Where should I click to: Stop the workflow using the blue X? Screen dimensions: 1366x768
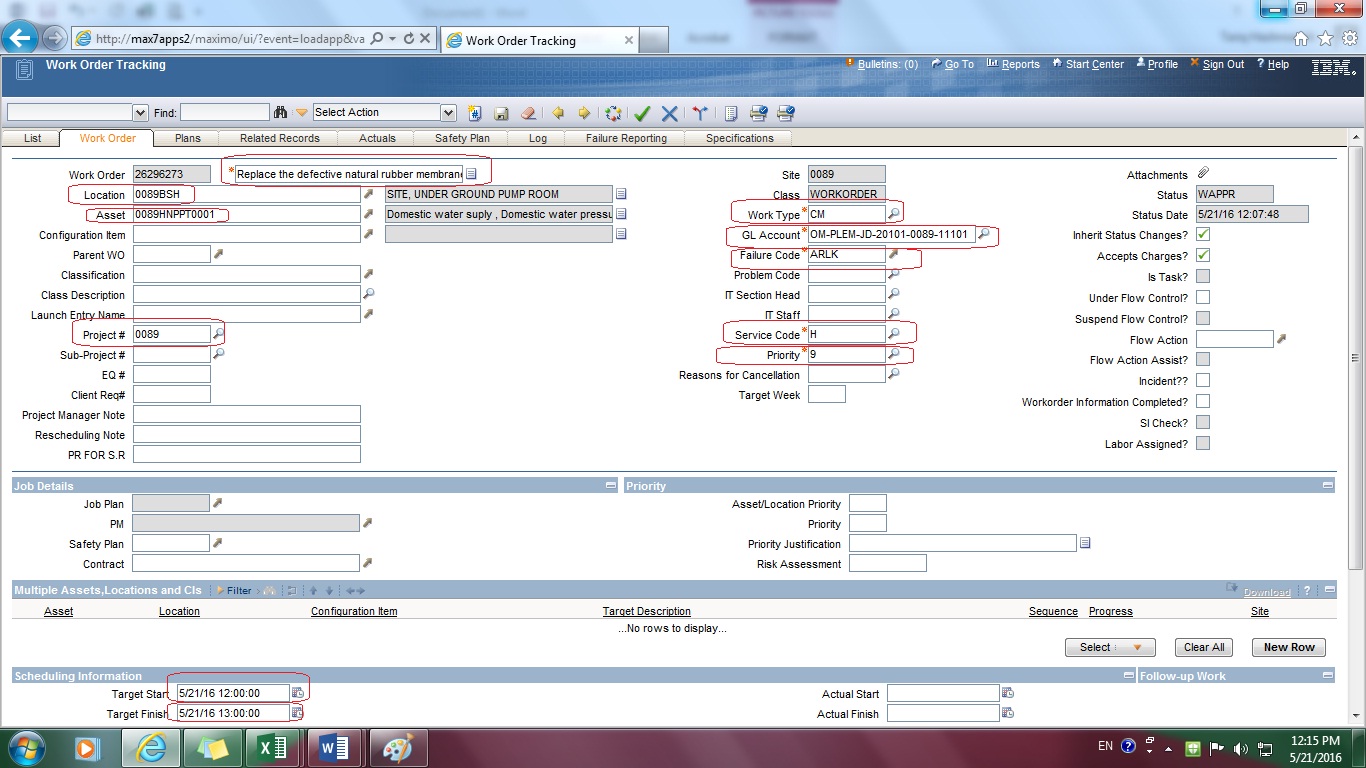click(669, 113)
